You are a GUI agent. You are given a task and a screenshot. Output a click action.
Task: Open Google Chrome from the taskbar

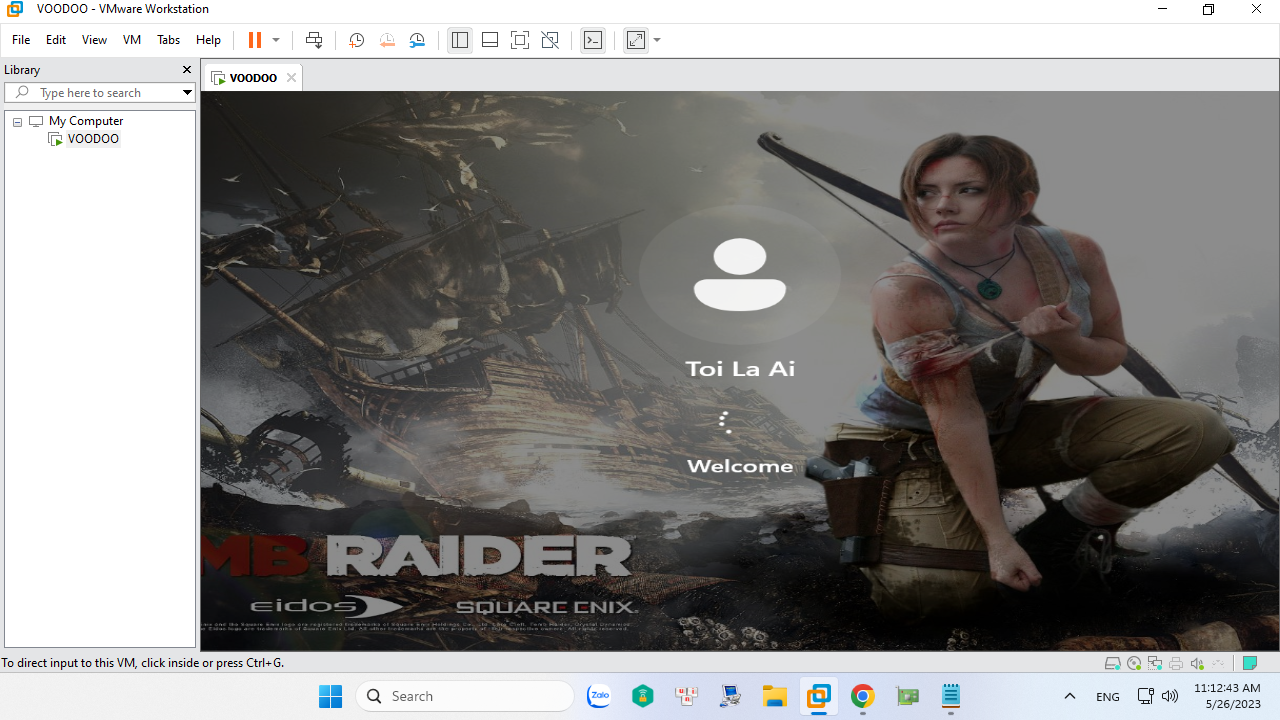862,696
